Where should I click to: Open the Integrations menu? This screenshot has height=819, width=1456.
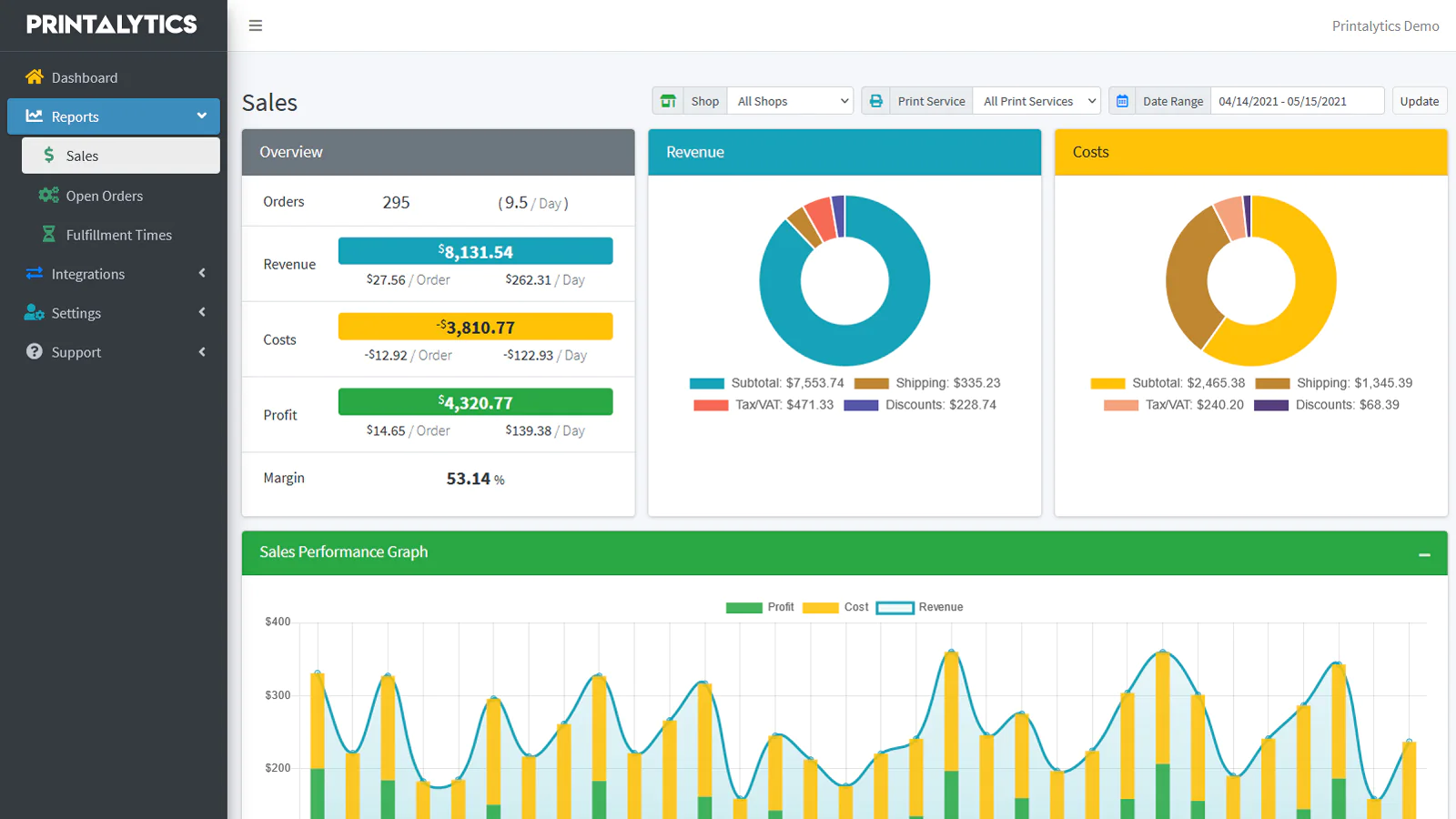pos(114,274)
